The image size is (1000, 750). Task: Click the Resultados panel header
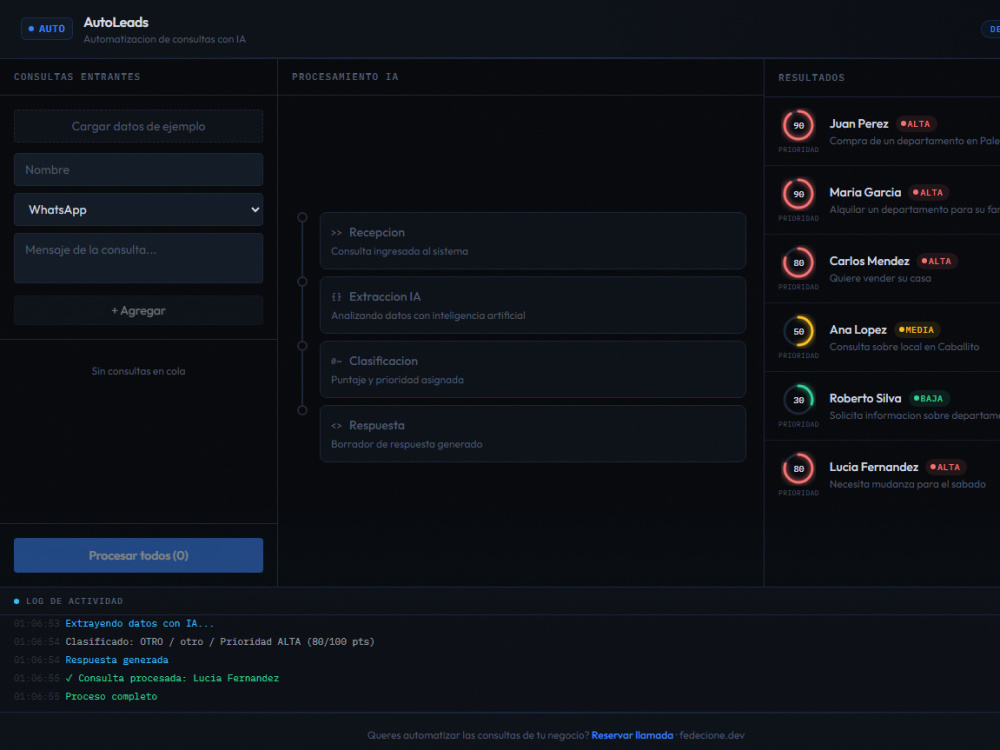point(882,78)
